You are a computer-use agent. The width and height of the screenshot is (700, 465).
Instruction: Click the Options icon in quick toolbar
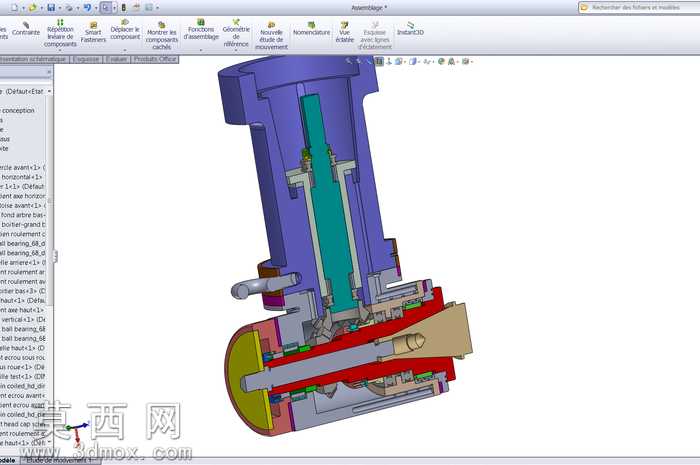coord(149,8)
